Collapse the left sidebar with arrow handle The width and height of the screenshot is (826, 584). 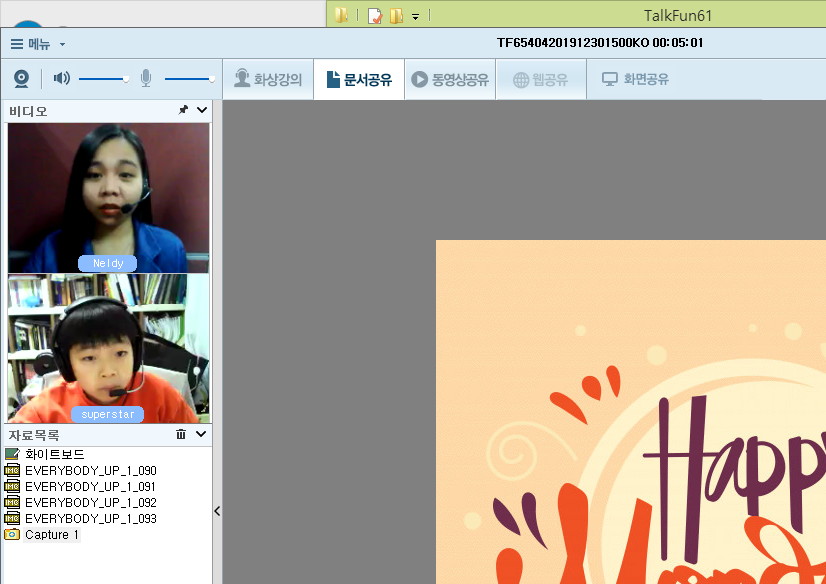click(217, 511)
